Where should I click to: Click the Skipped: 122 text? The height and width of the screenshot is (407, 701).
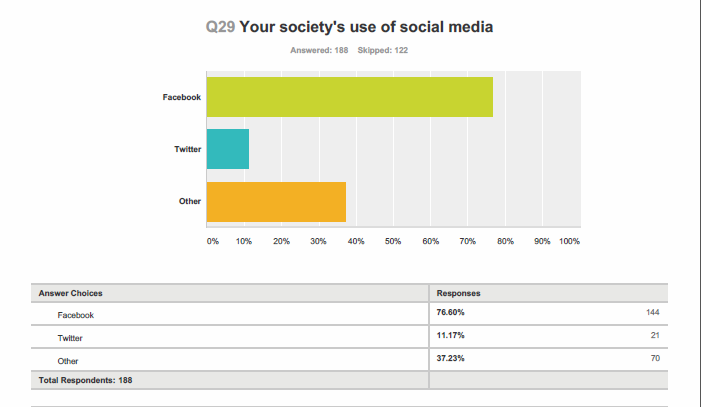383,50
